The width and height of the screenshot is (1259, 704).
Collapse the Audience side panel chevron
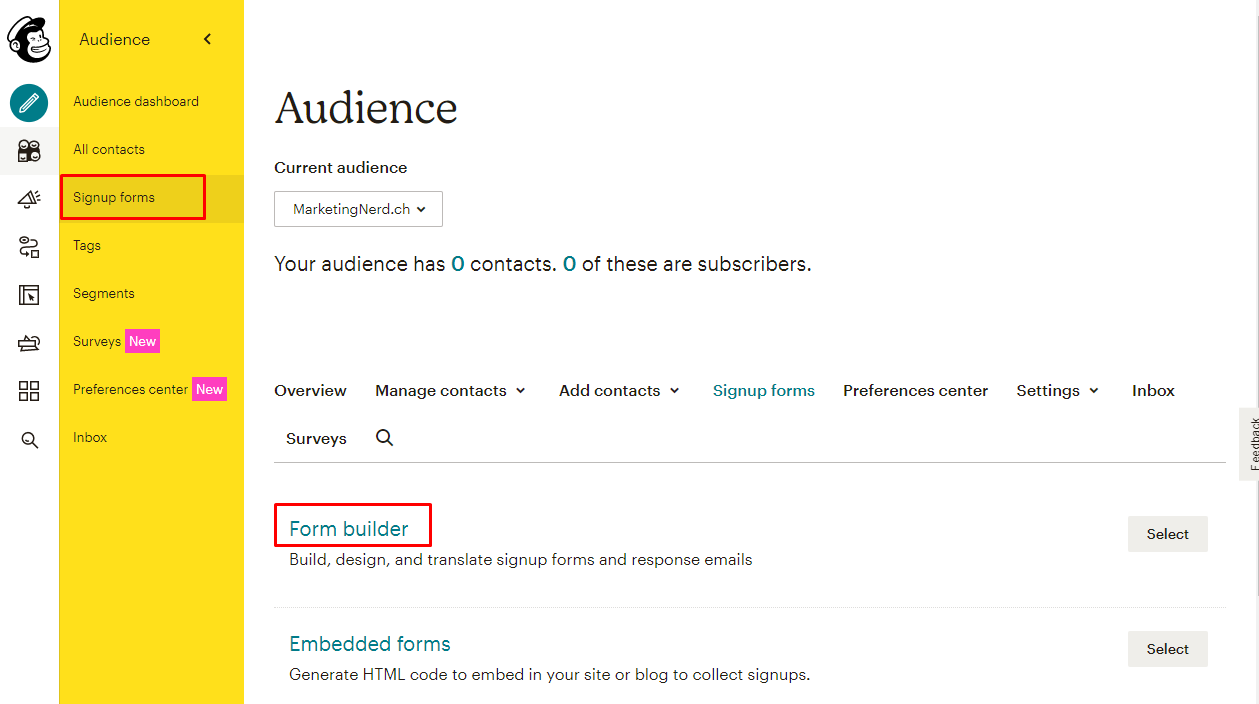click(208, 39)
